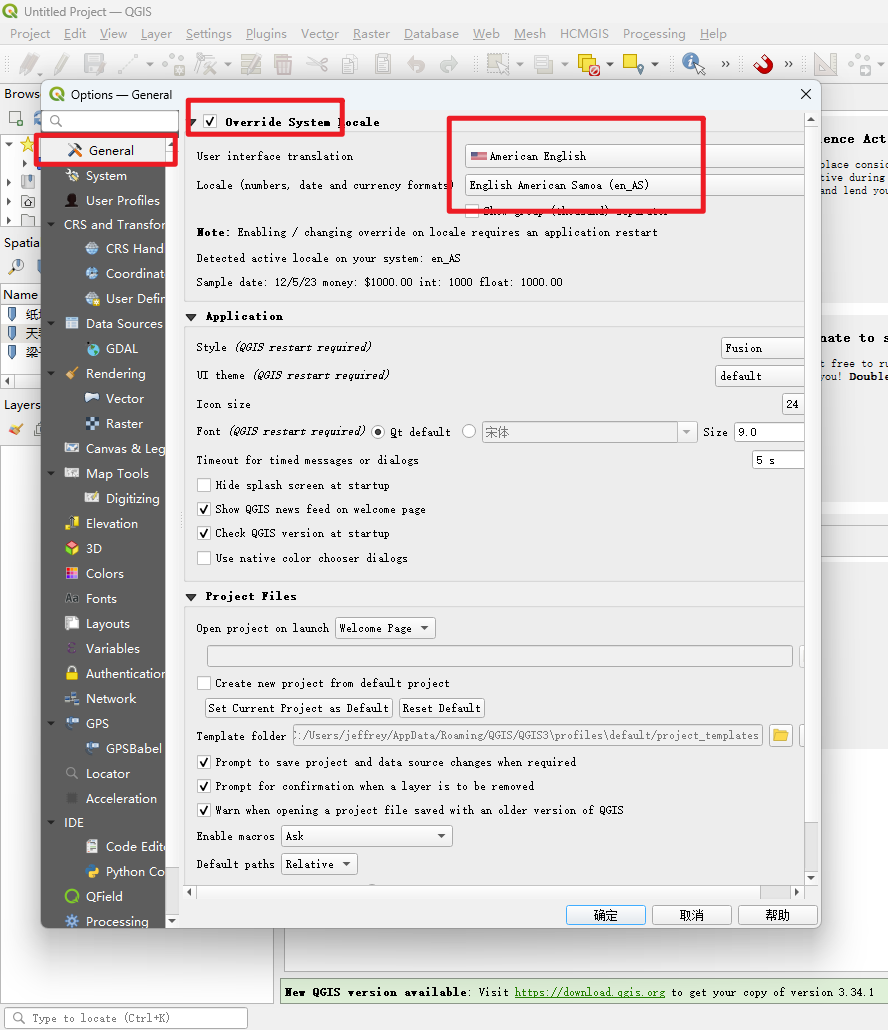The height and width of the screenshot is (1030, 888).
Task: Click Set Current Project as Default
Action: 299,708
